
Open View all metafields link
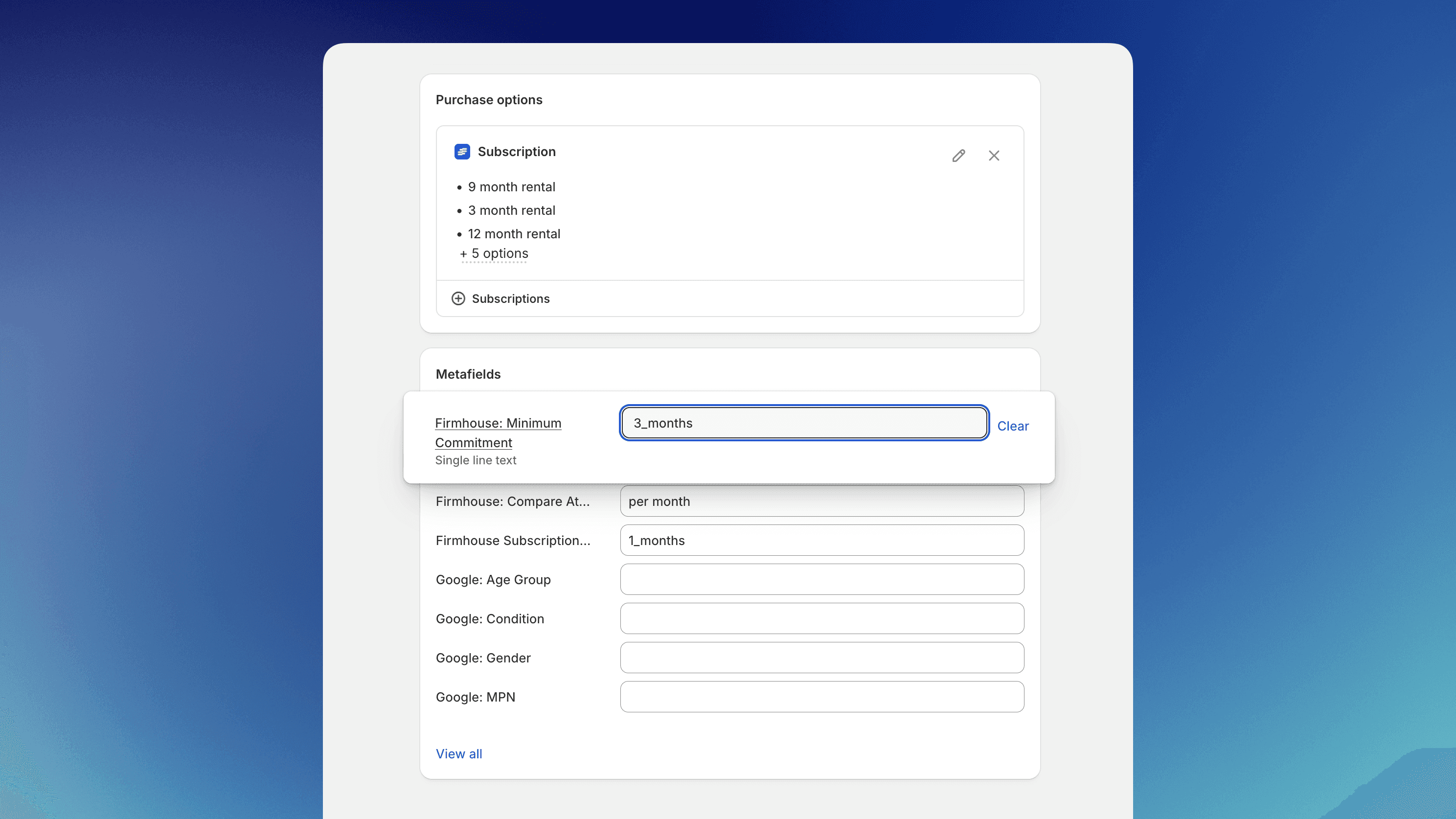458,753
